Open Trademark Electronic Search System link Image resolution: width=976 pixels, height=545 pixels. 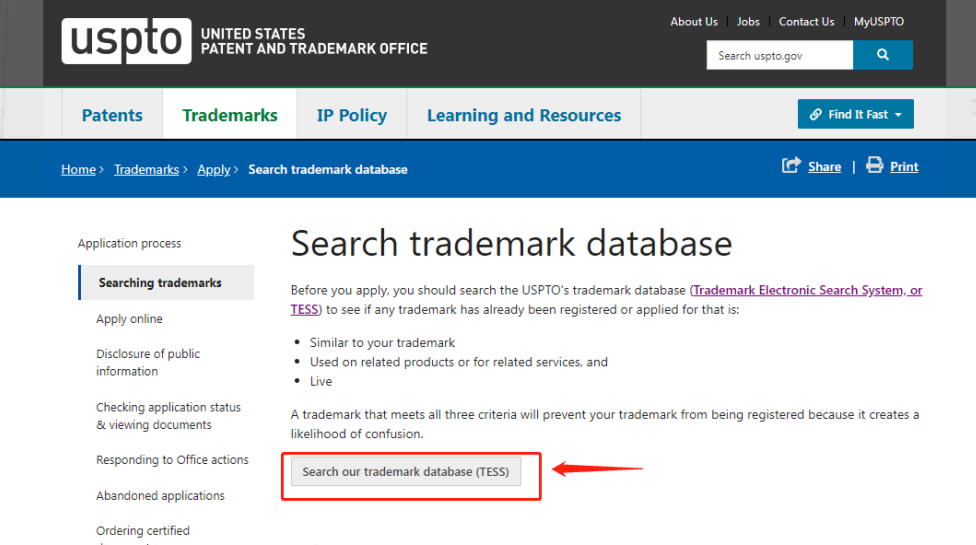pyautogui.click(x=807, y=290)
